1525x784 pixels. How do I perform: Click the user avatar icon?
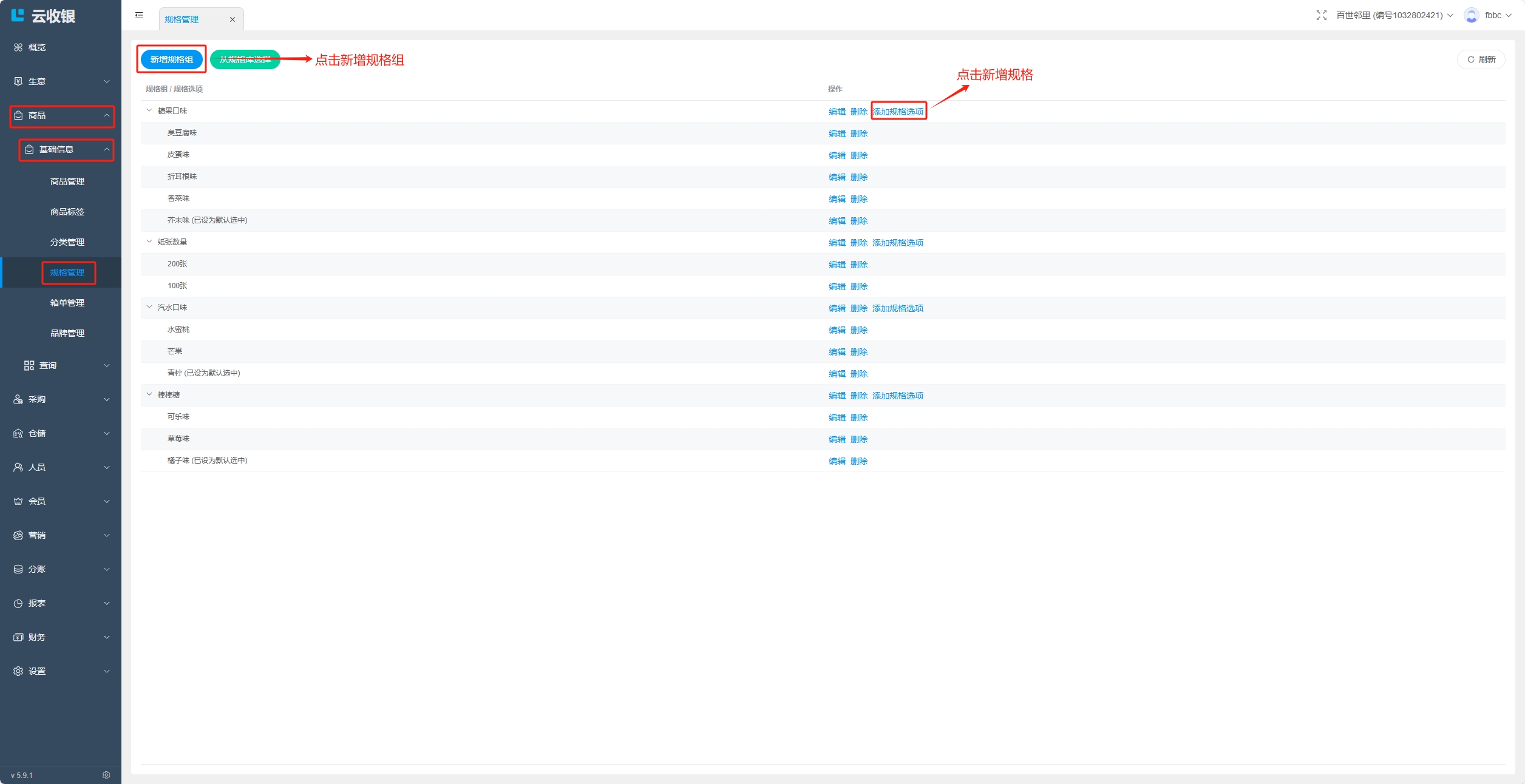click(x=1471, y=15)
